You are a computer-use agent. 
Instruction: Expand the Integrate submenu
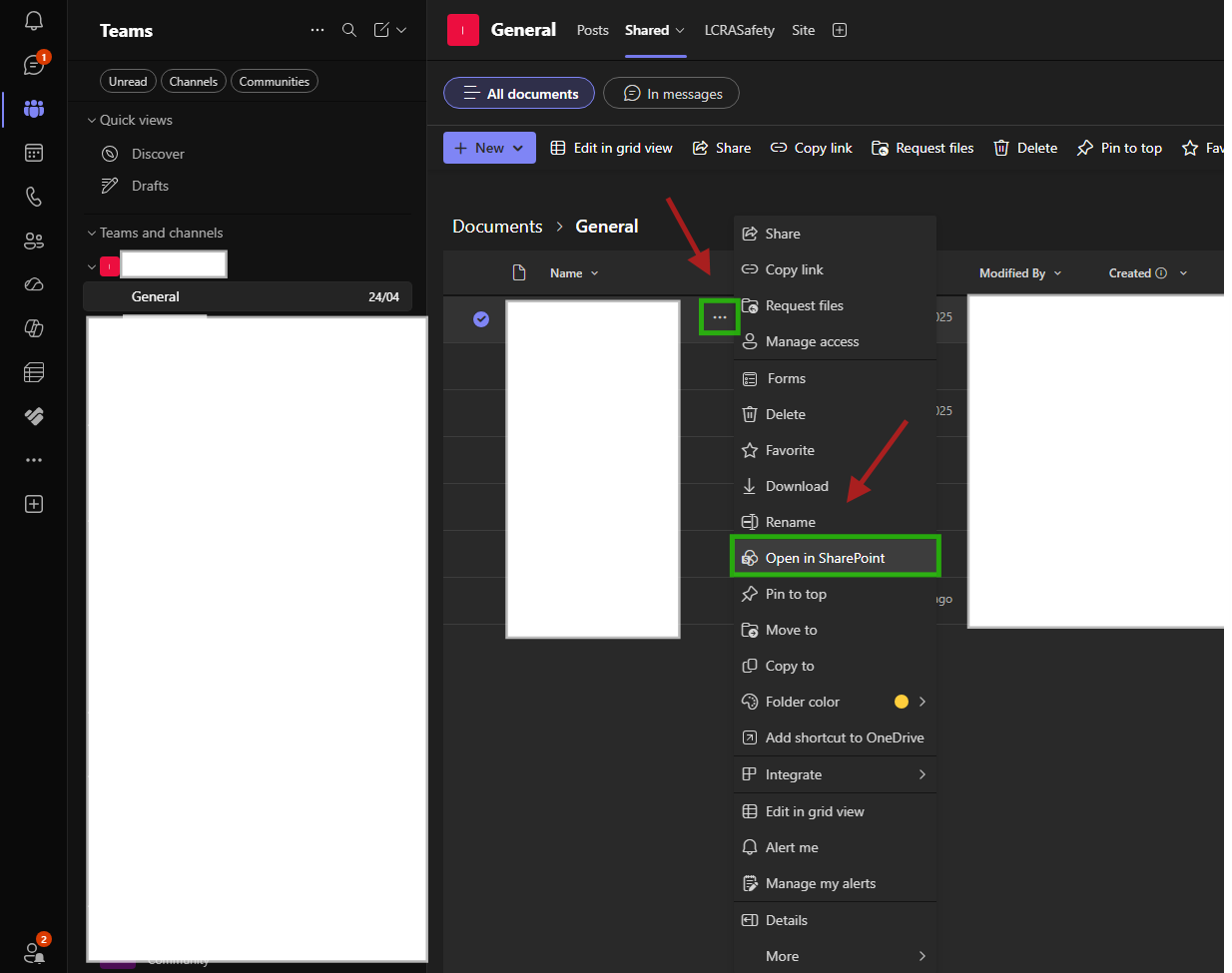click(x=835, y=774)
